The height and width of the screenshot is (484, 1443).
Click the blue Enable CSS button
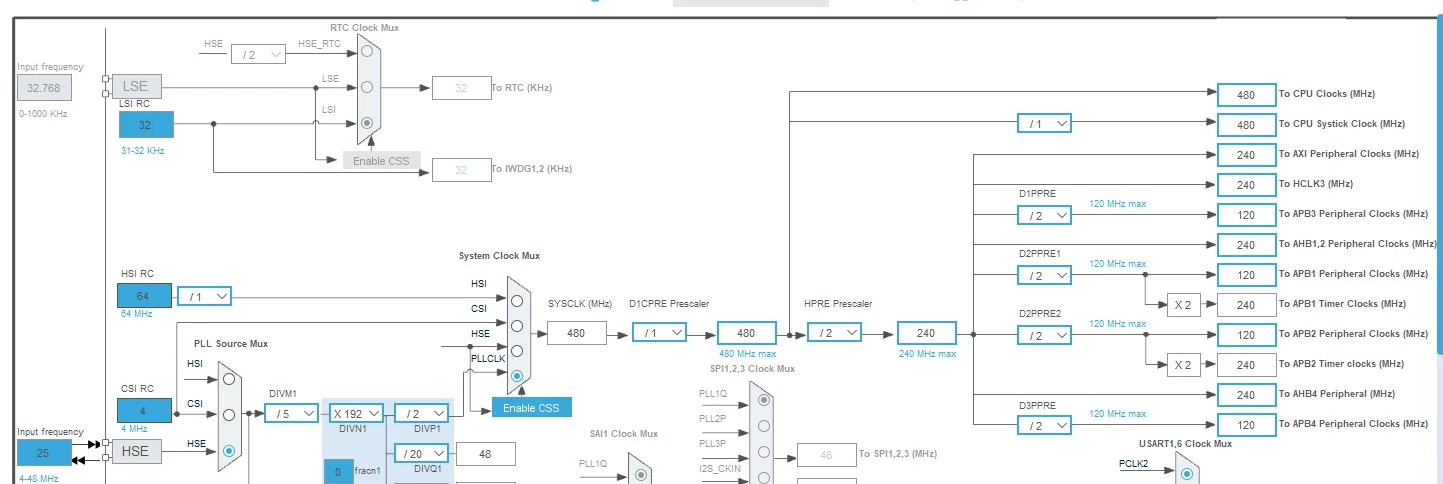click(531, 408)
